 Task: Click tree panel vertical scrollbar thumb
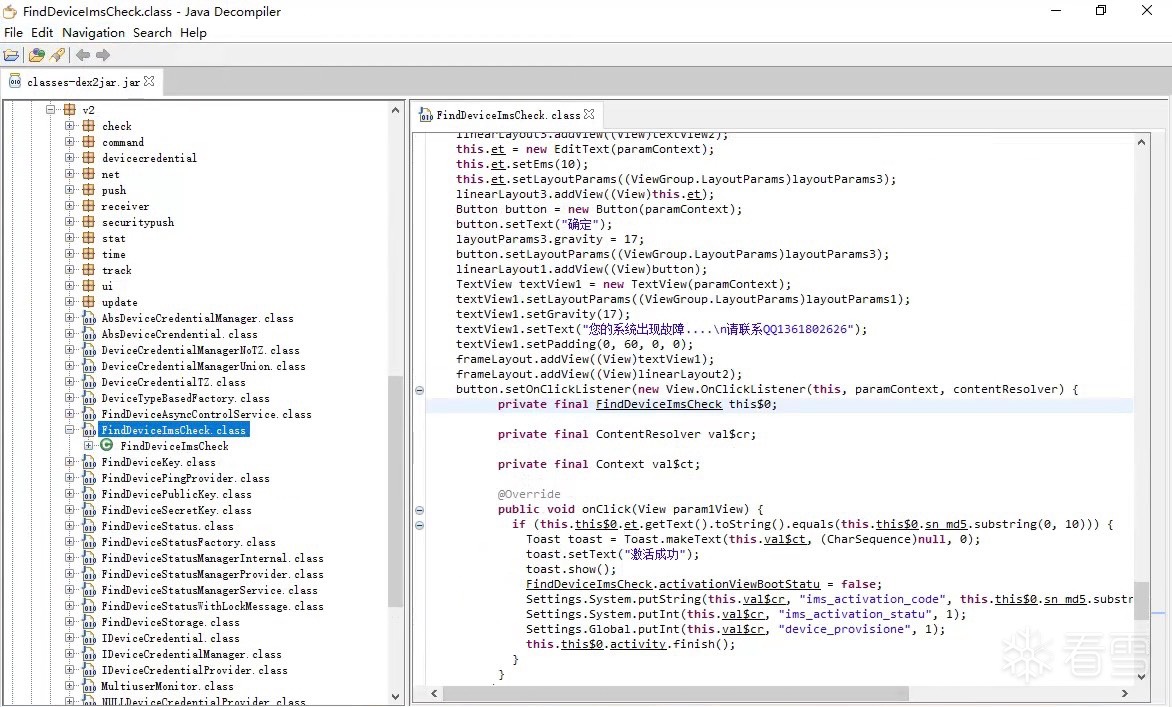pyautogui.click(x=395, y=490)
